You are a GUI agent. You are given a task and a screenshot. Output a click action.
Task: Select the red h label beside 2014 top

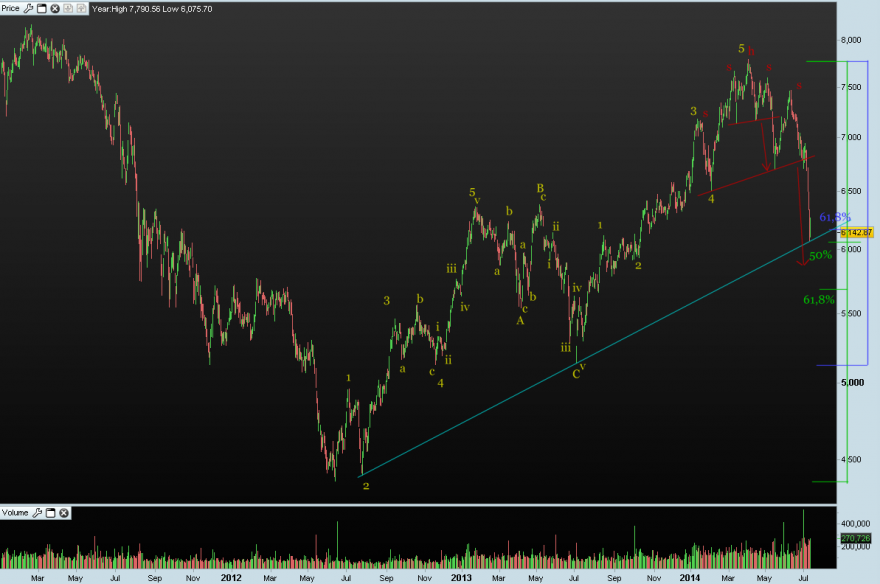(751, 51)
